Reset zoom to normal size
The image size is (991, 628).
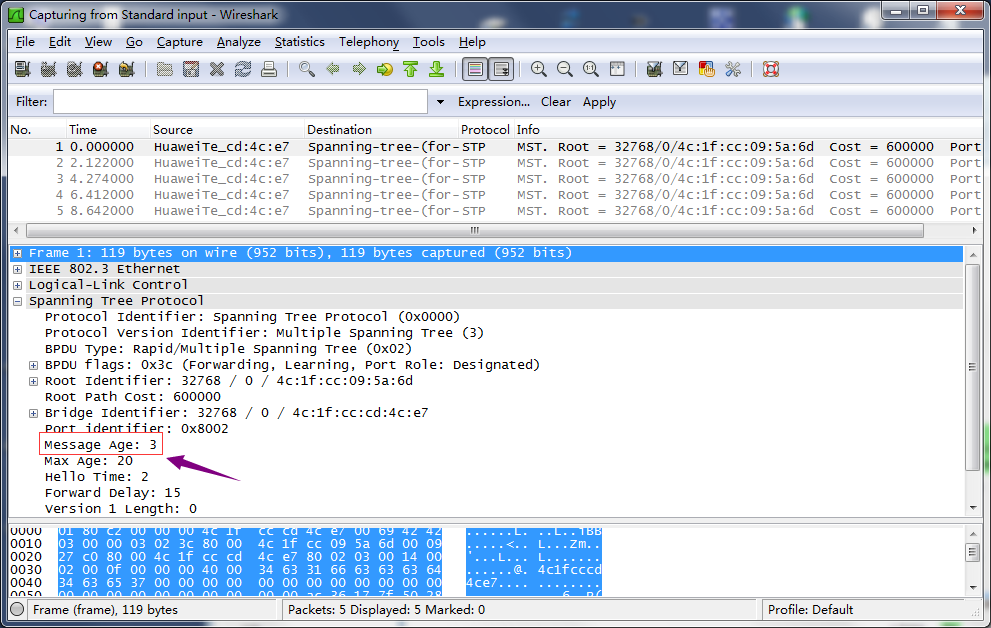click(x=591, y=69)
